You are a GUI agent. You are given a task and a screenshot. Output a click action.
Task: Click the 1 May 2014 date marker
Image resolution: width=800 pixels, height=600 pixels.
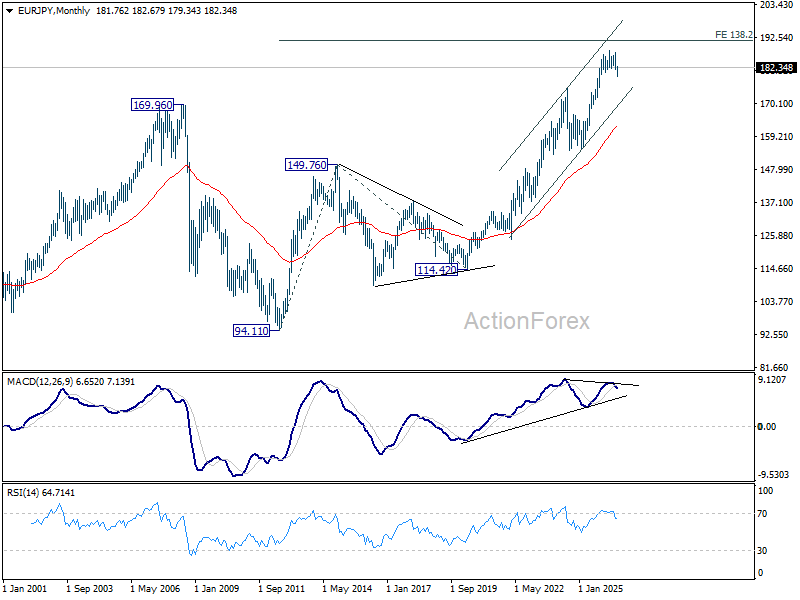click(347, 589)
